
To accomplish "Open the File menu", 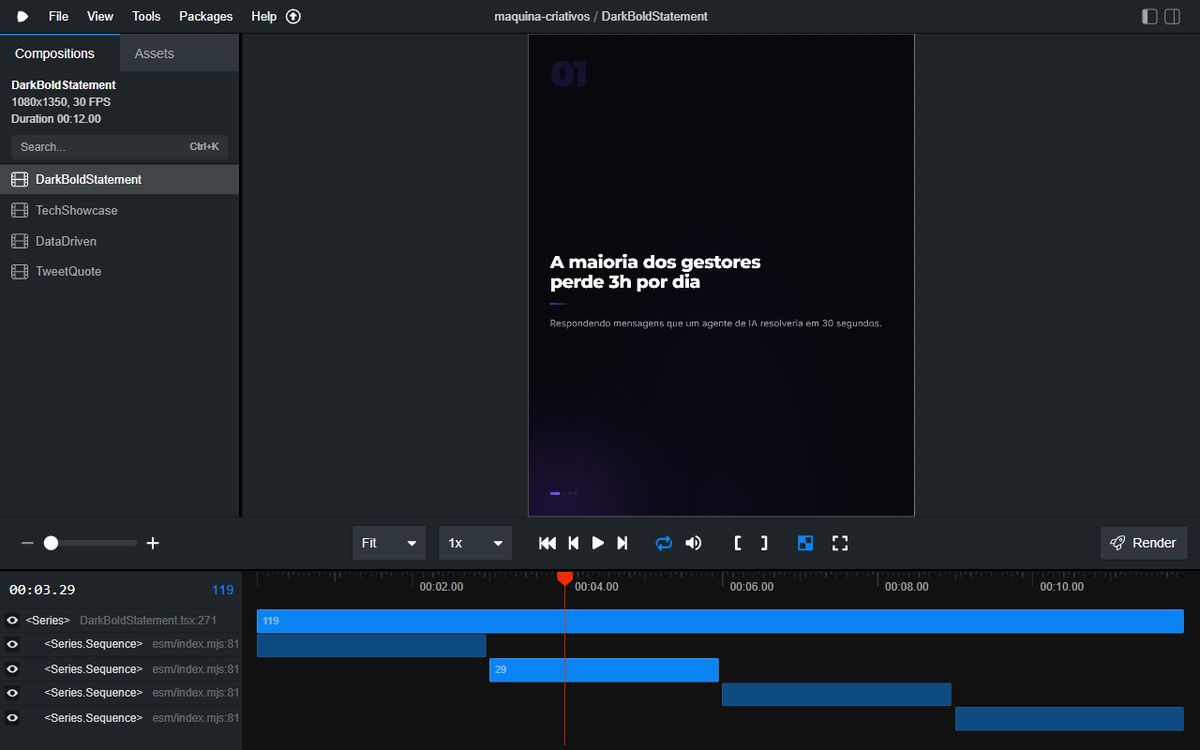I will tap(58, 16).
